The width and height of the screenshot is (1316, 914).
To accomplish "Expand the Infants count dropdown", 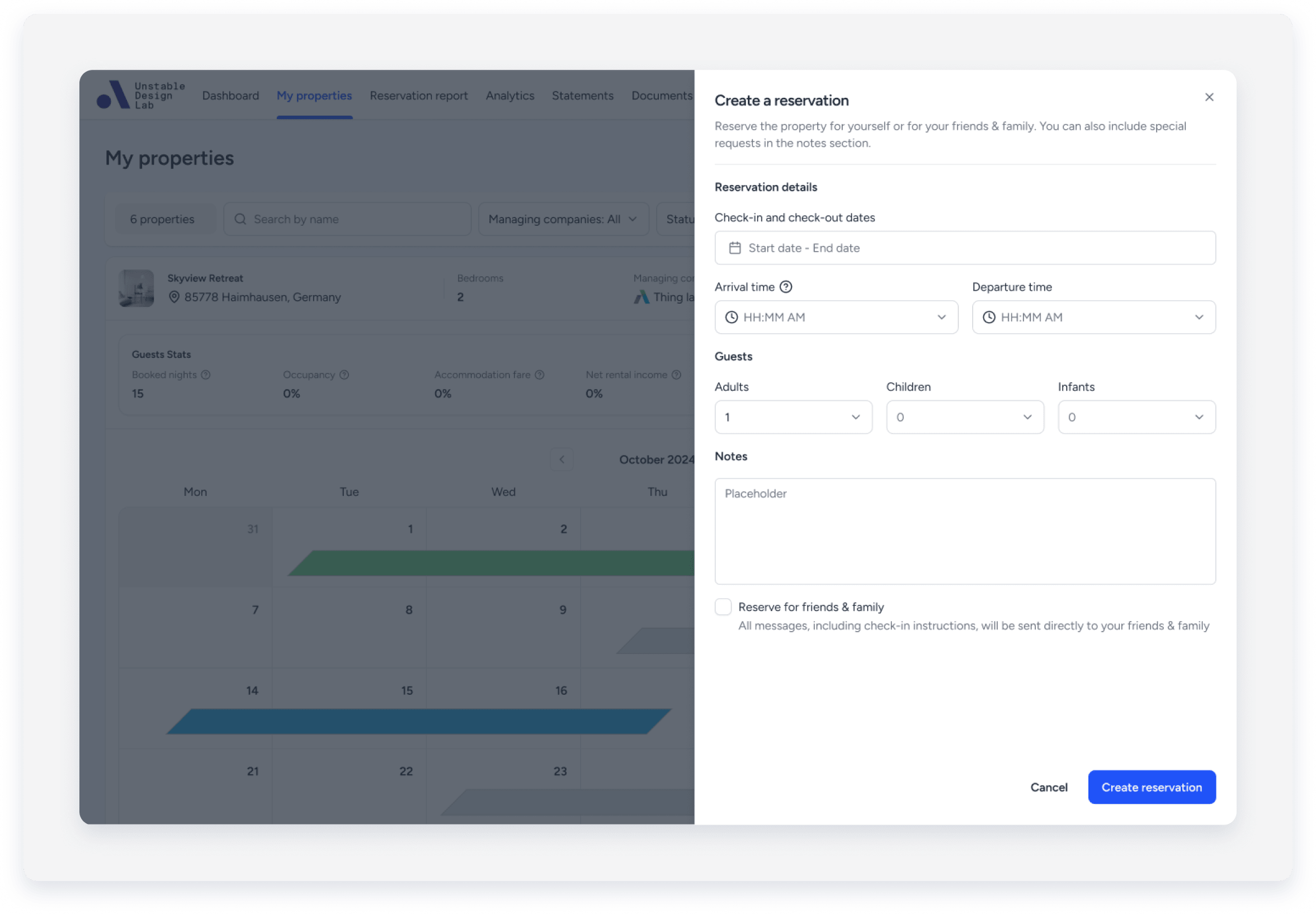I will click(x=1136, y=417).
